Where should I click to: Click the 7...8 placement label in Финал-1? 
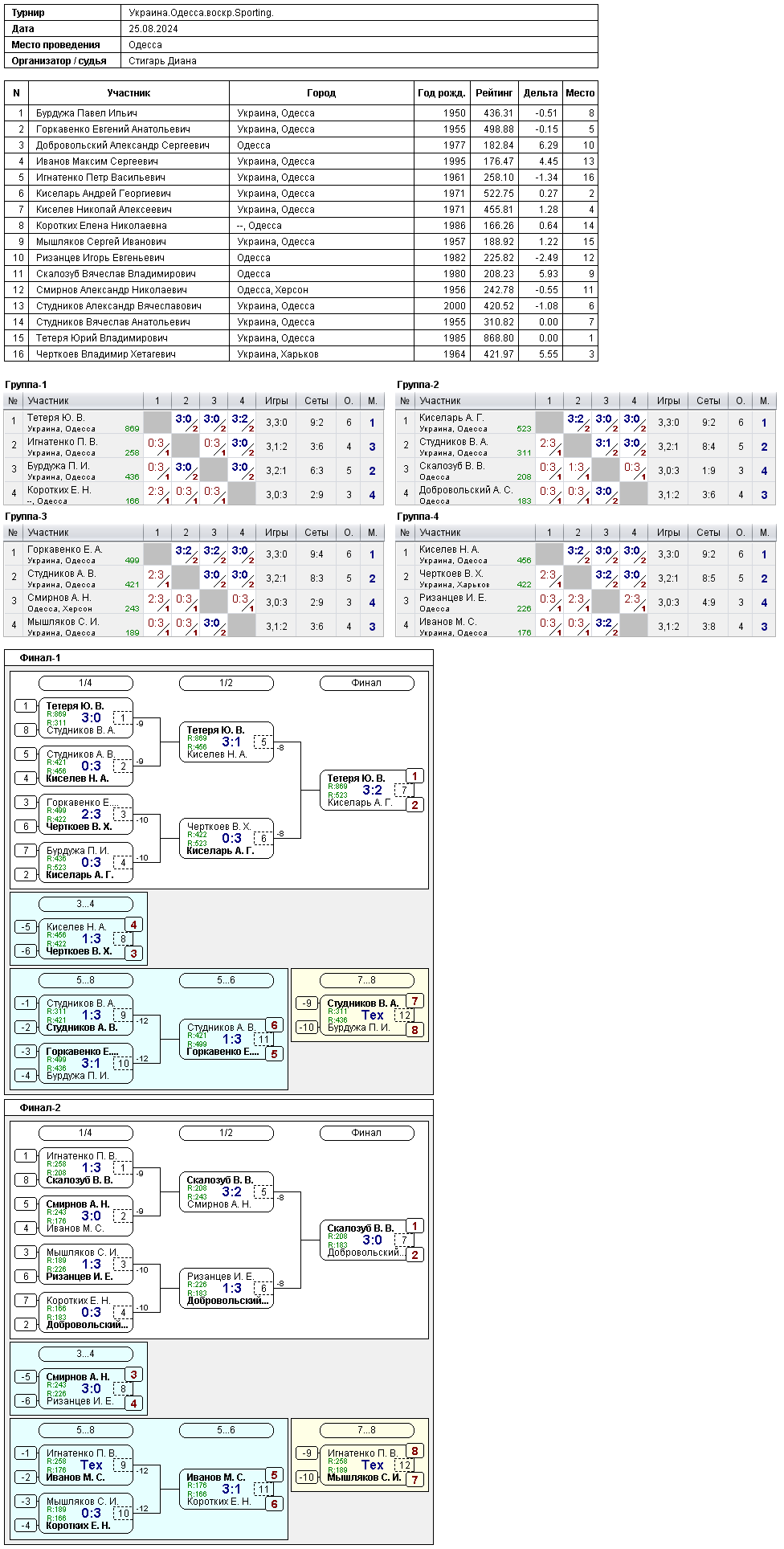tap(366, 980)
